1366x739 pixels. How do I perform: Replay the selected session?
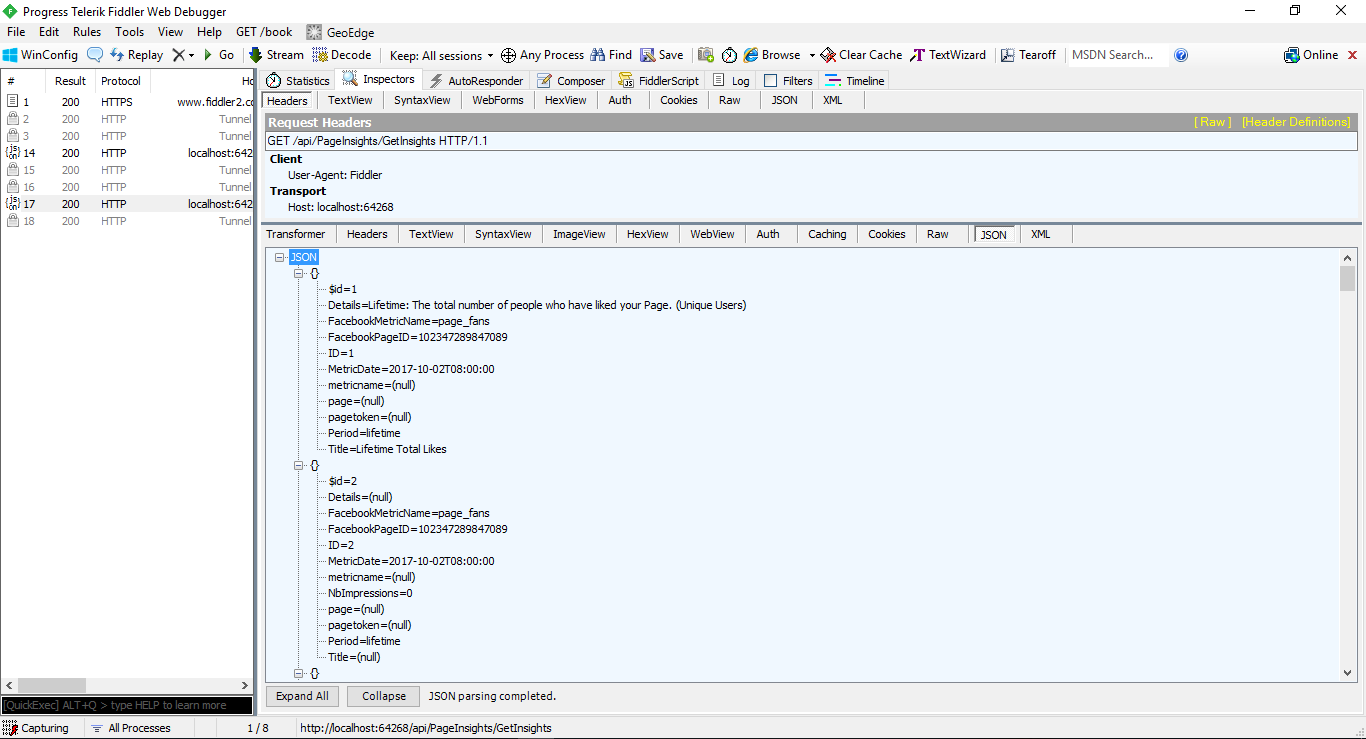pos(136,55)
